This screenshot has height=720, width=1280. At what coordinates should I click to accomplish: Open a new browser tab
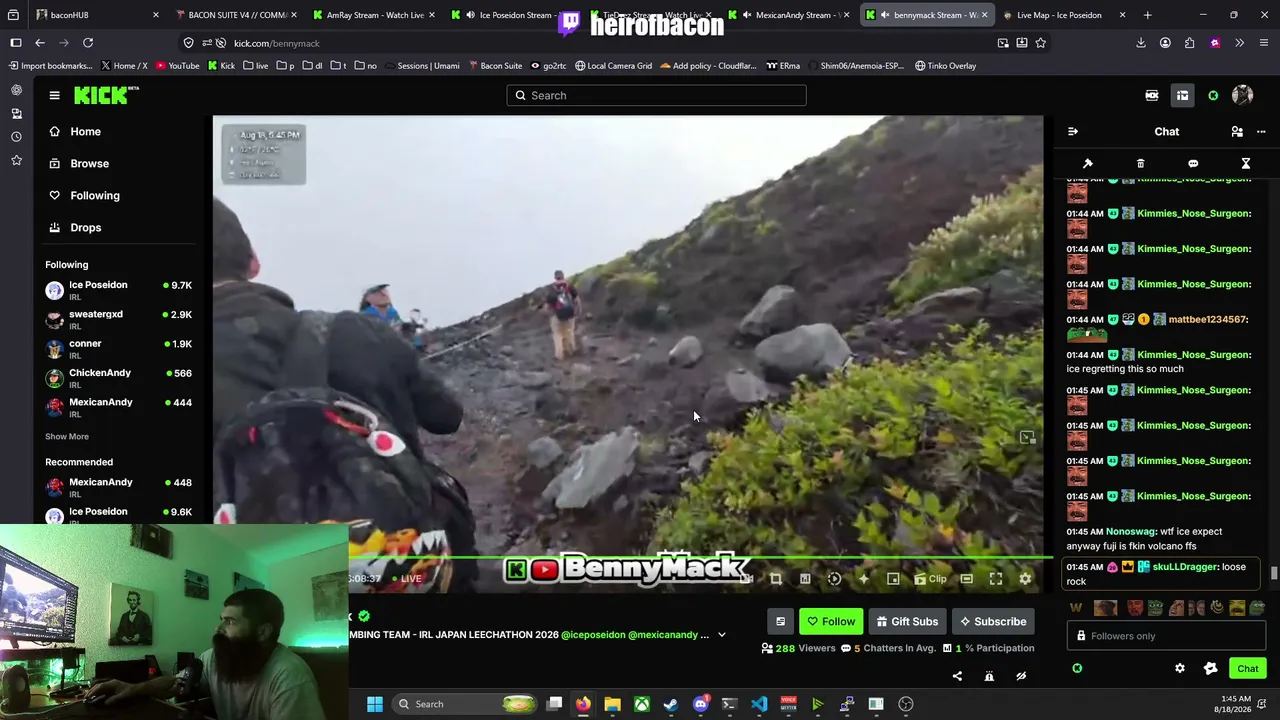[x=1147, y=15]
